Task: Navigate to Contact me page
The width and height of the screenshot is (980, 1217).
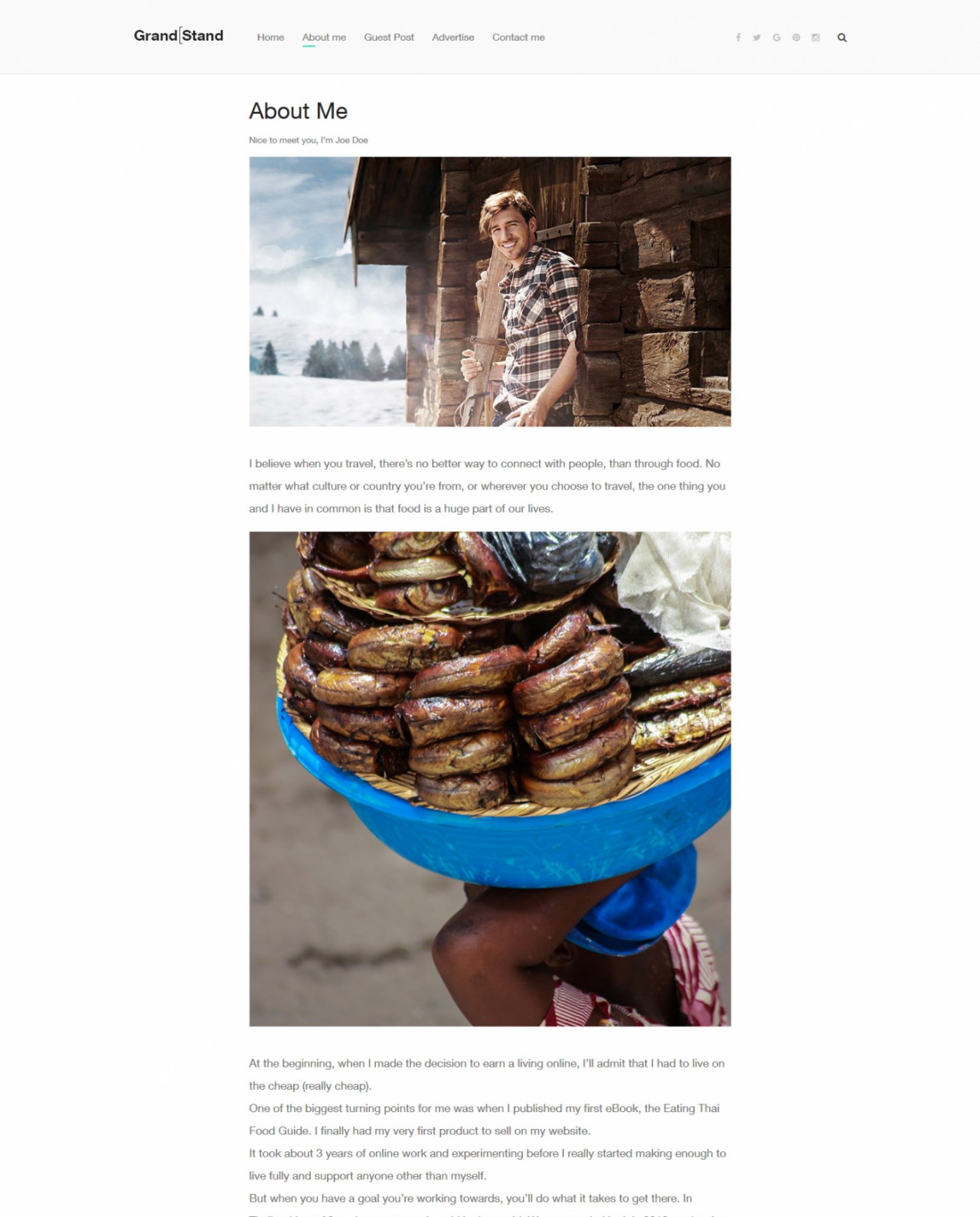Action: tap(518, 38)
